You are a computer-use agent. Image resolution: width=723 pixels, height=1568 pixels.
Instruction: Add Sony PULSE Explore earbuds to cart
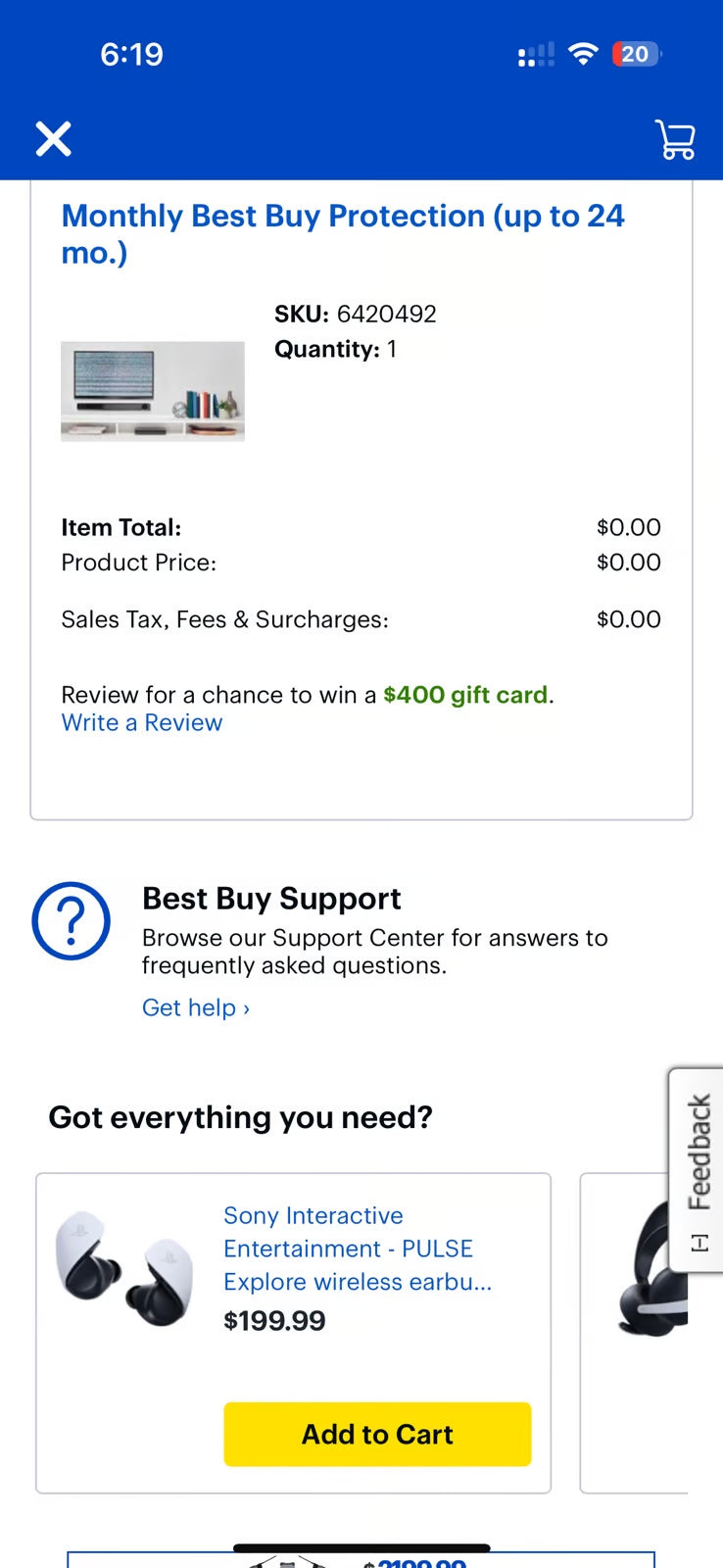tap(377, 1434)
